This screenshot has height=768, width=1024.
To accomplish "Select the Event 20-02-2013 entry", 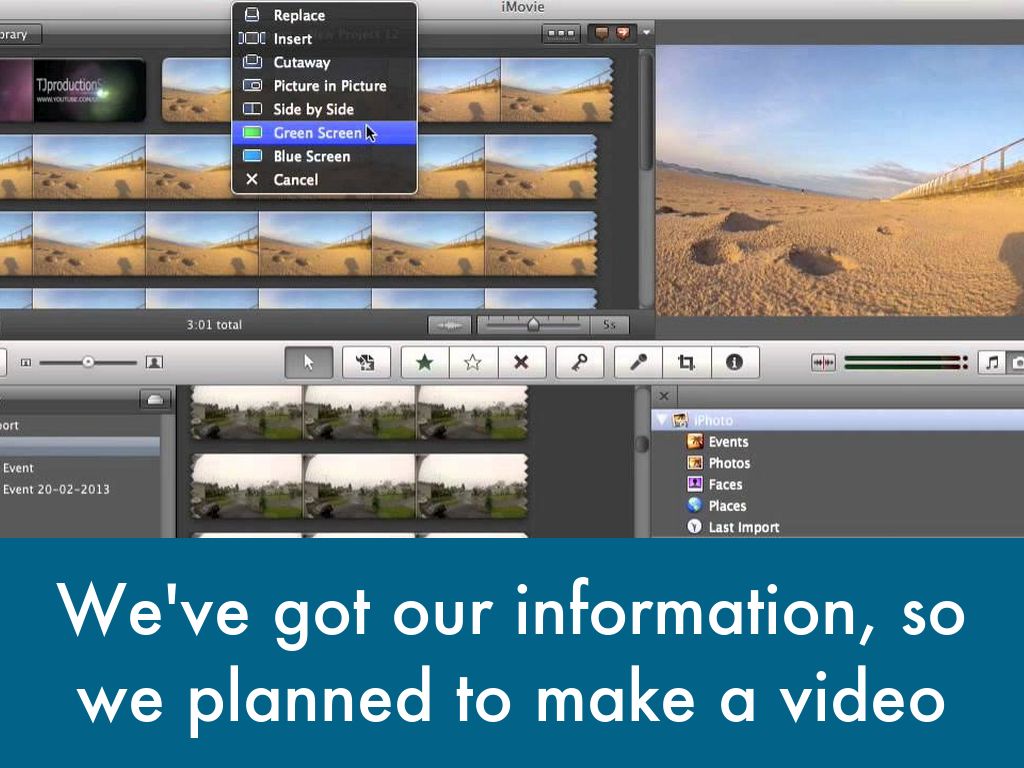I will click(x=56, y=489).
